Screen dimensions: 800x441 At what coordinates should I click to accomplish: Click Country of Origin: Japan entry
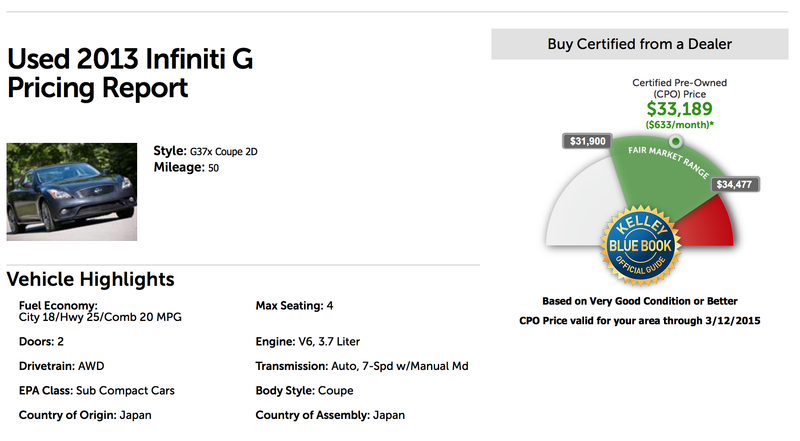[85, 415]
